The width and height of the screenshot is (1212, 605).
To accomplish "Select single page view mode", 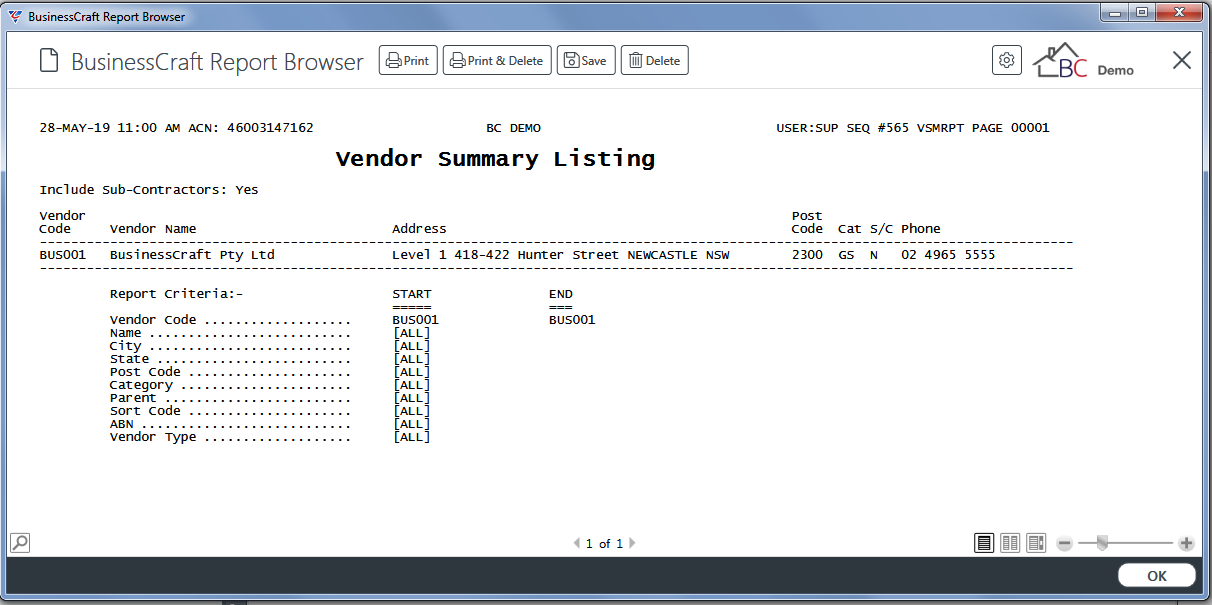I will 985,543.
